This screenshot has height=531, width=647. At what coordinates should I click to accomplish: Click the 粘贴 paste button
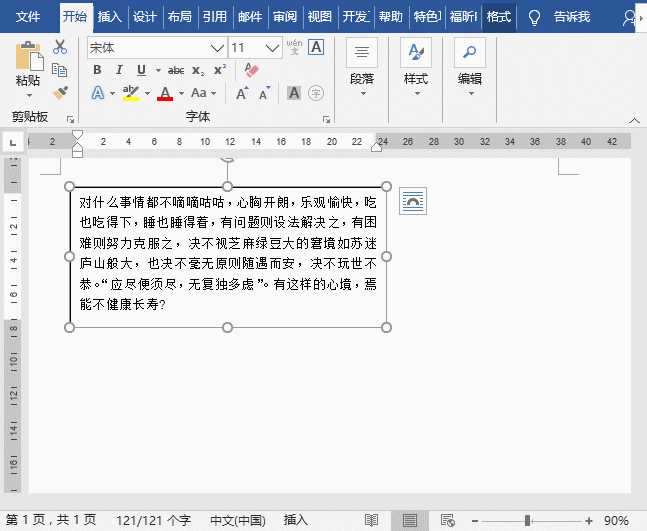click(x=28, y=65)
